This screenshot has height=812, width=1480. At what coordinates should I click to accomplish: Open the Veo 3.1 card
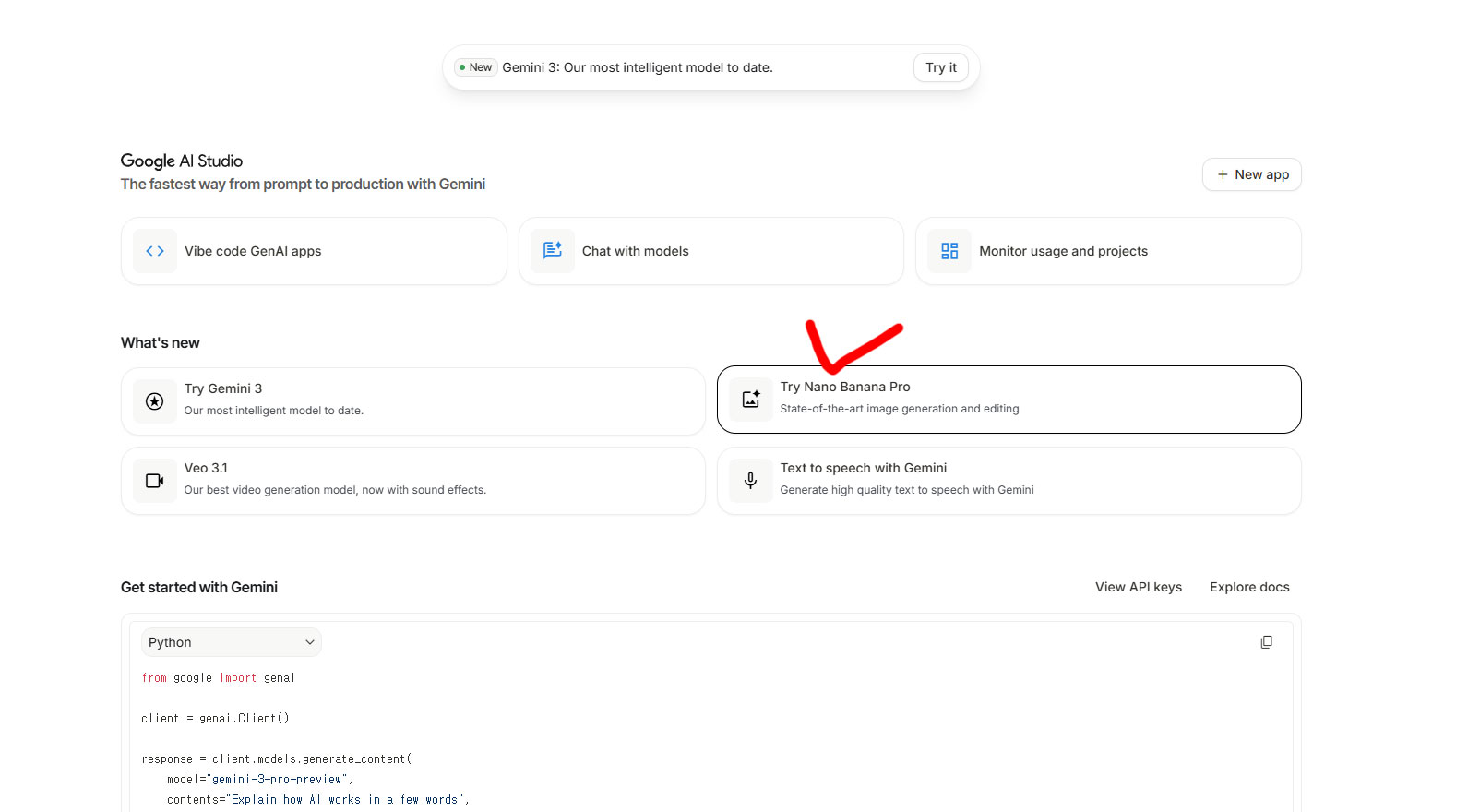(413, 481)
